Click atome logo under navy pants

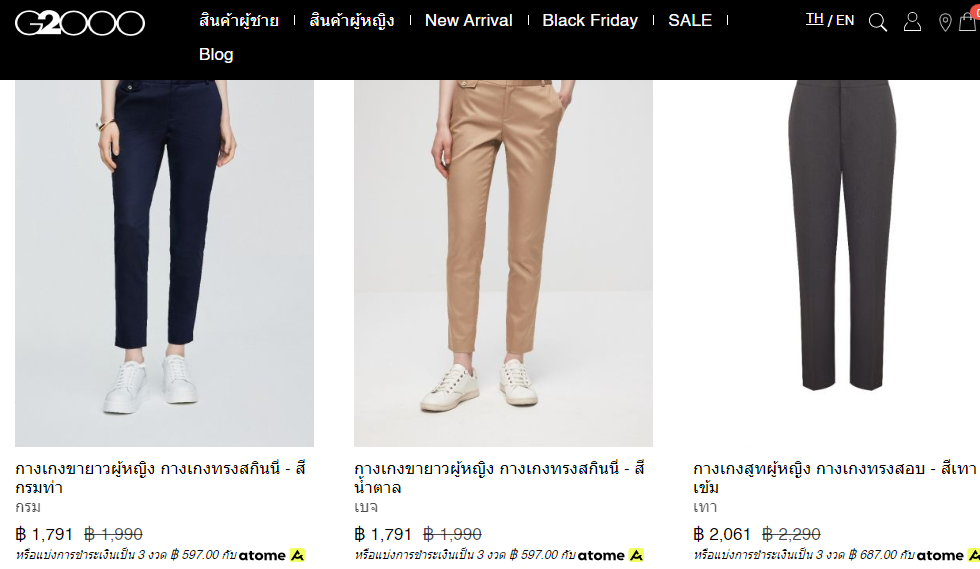[271, 555]
